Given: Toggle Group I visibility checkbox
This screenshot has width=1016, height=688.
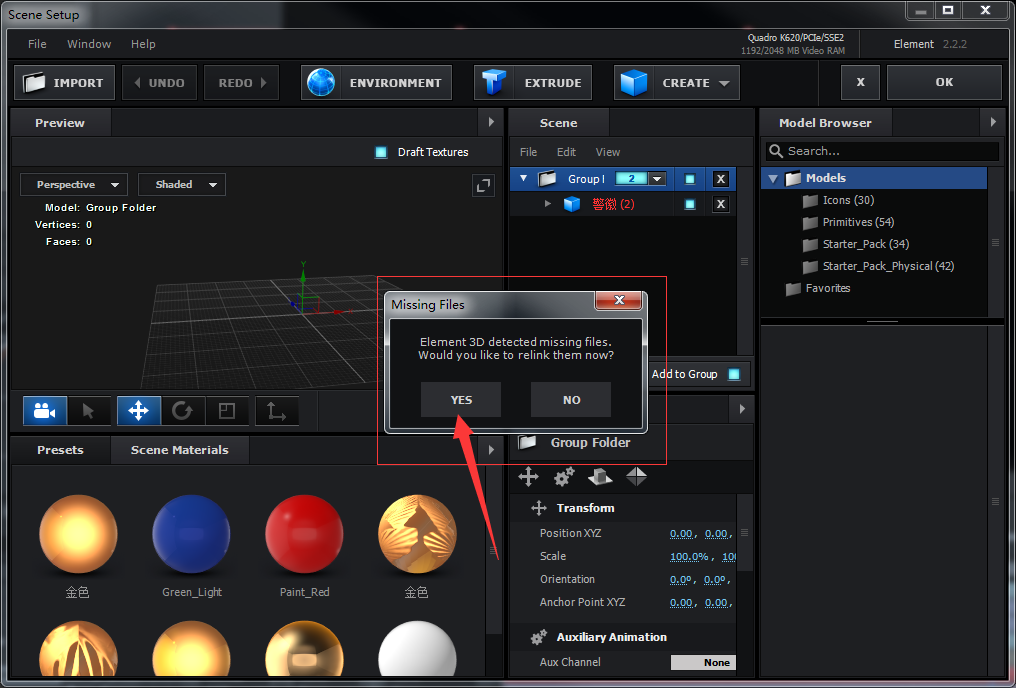Looking at the screenshot, I should pos(690,179).
